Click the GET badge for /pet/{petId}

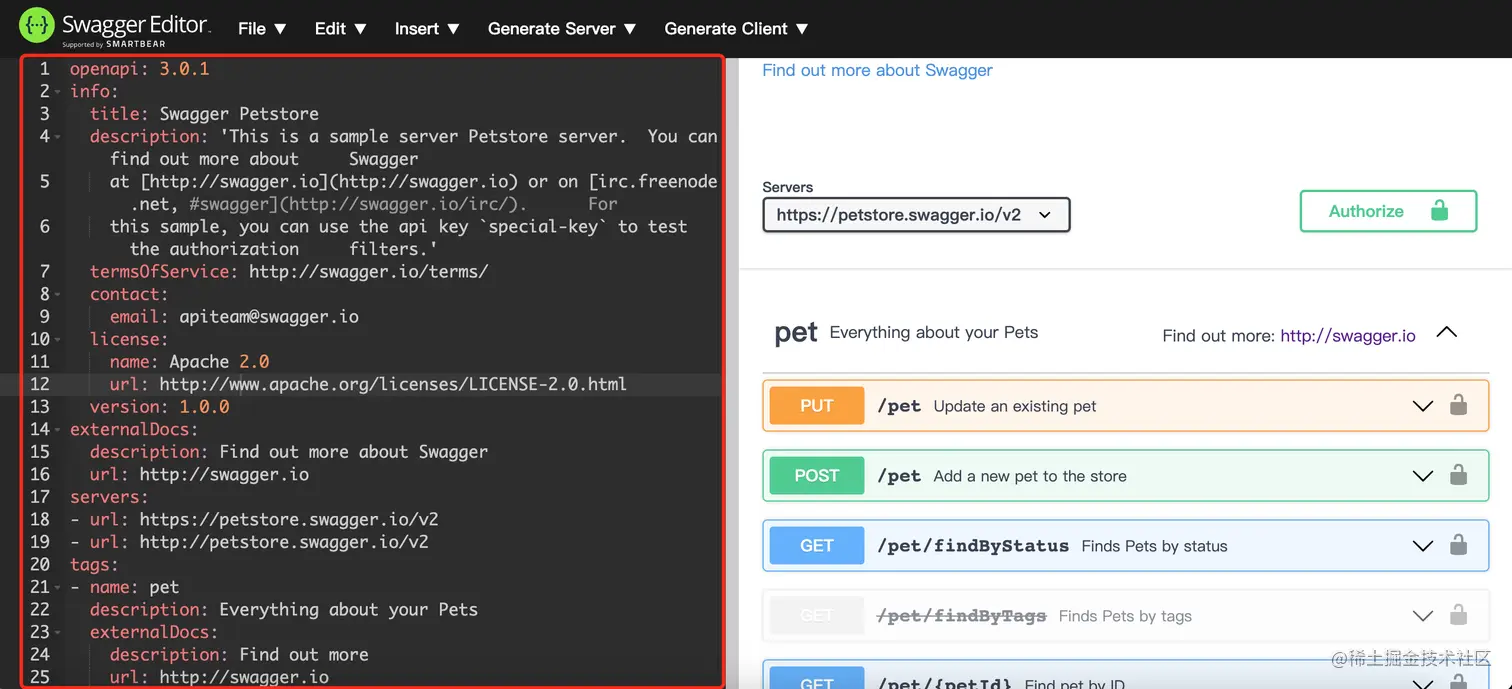pos(816,680)
